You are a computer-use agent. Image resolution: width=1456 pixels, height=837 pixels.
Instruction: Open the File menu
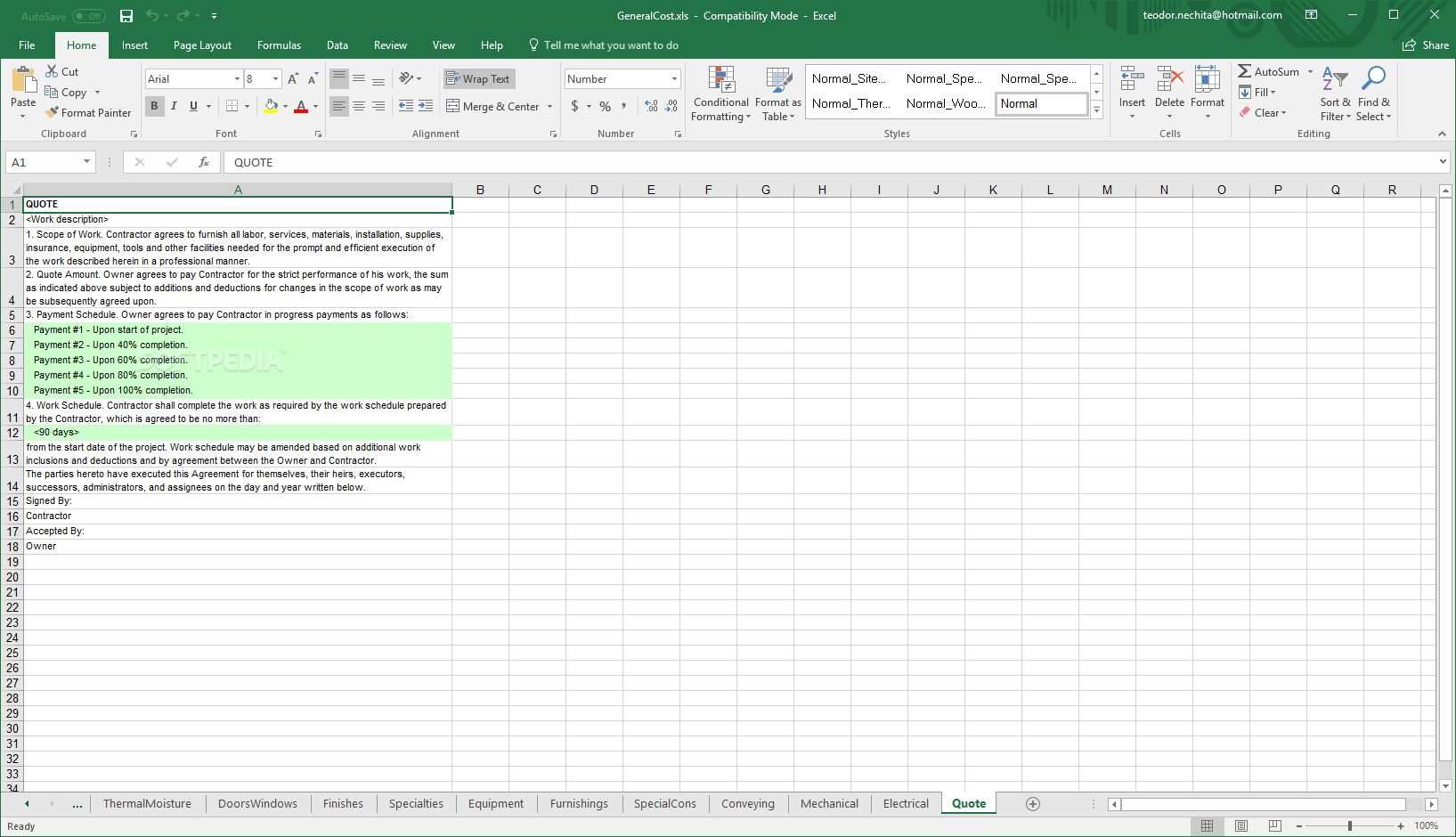tap(27, 45)
